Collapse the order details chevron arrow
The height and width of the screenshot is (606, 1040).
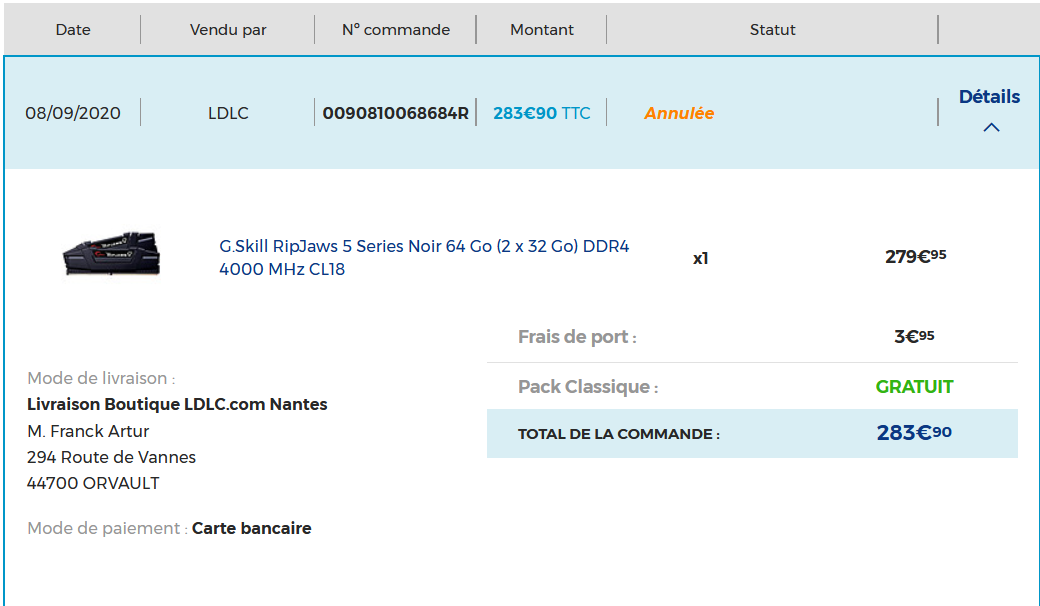point(991,128)
